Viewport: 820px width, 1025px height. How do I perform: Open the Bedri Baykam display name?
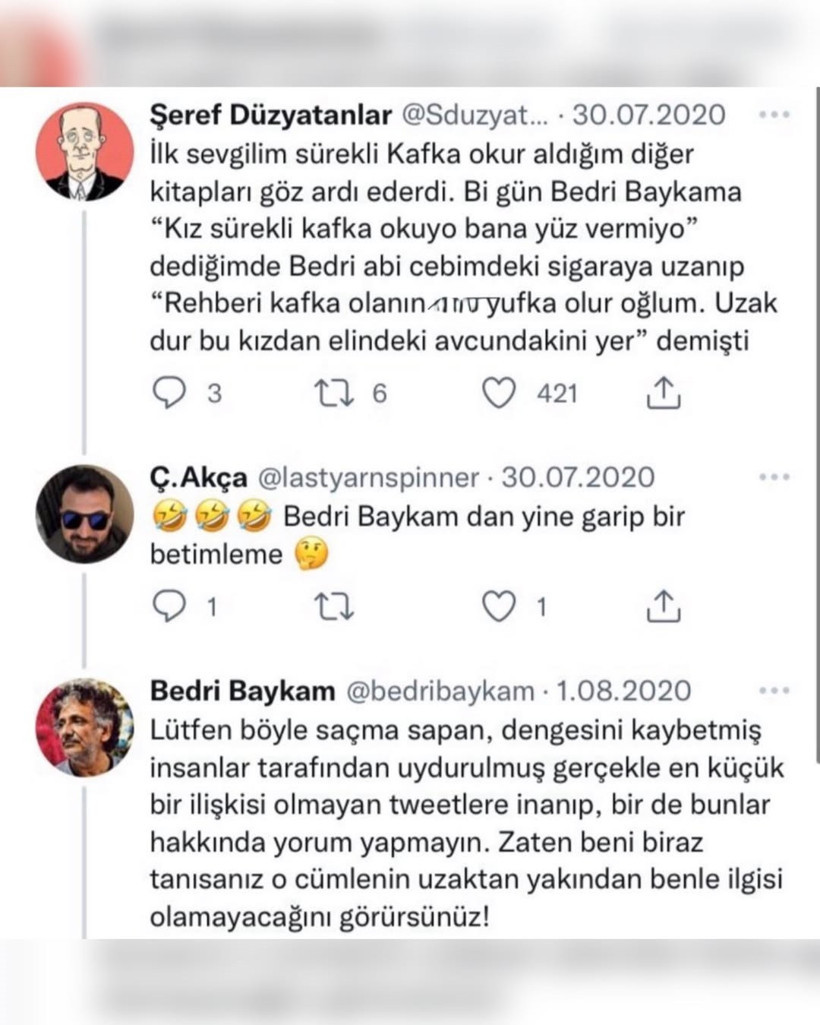[243, 690]
